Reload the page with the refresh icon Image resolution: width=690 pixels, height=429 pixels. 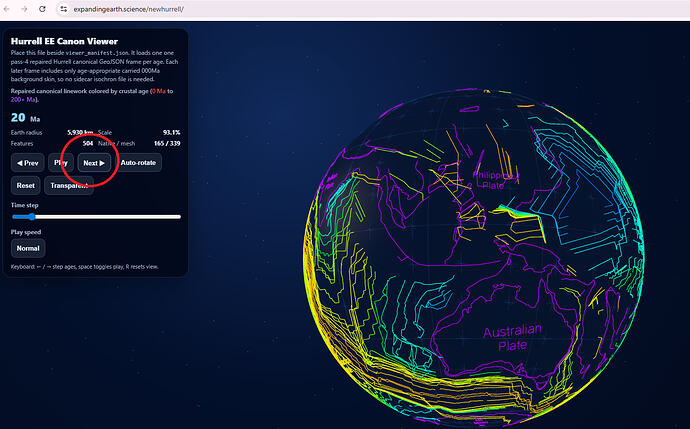coord(42,9)
